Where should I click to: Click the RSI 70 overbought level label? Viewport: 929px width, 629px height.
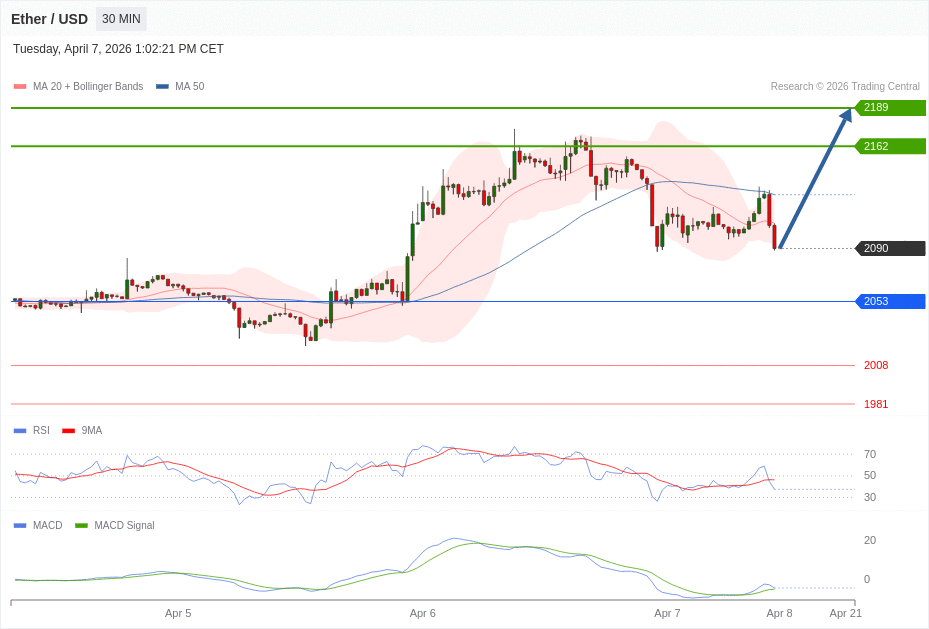click(870, 454)
